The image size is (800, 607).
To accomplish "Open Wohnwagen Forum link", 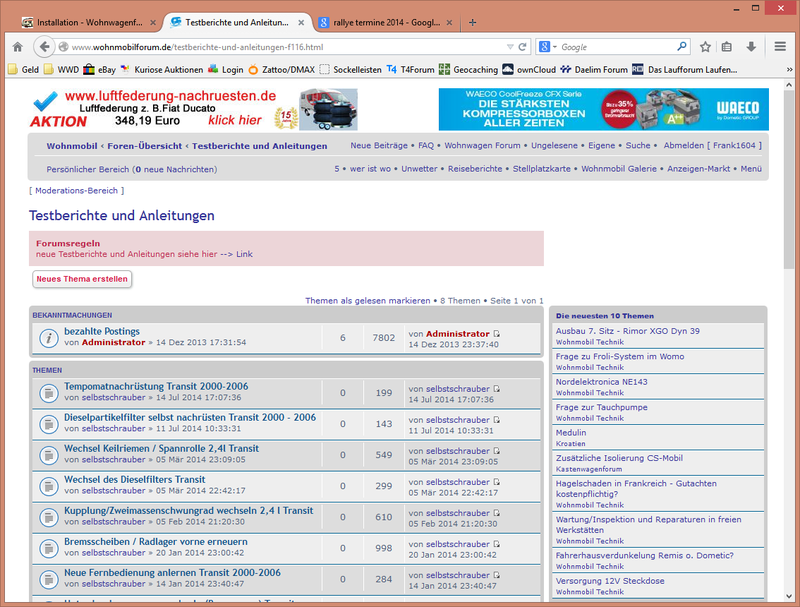I will click(482, 145).
